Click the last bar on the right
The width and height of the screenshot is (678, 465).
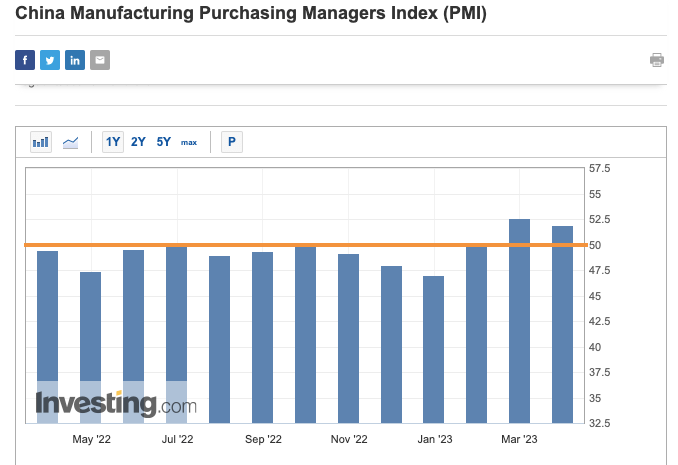[562, 325]
